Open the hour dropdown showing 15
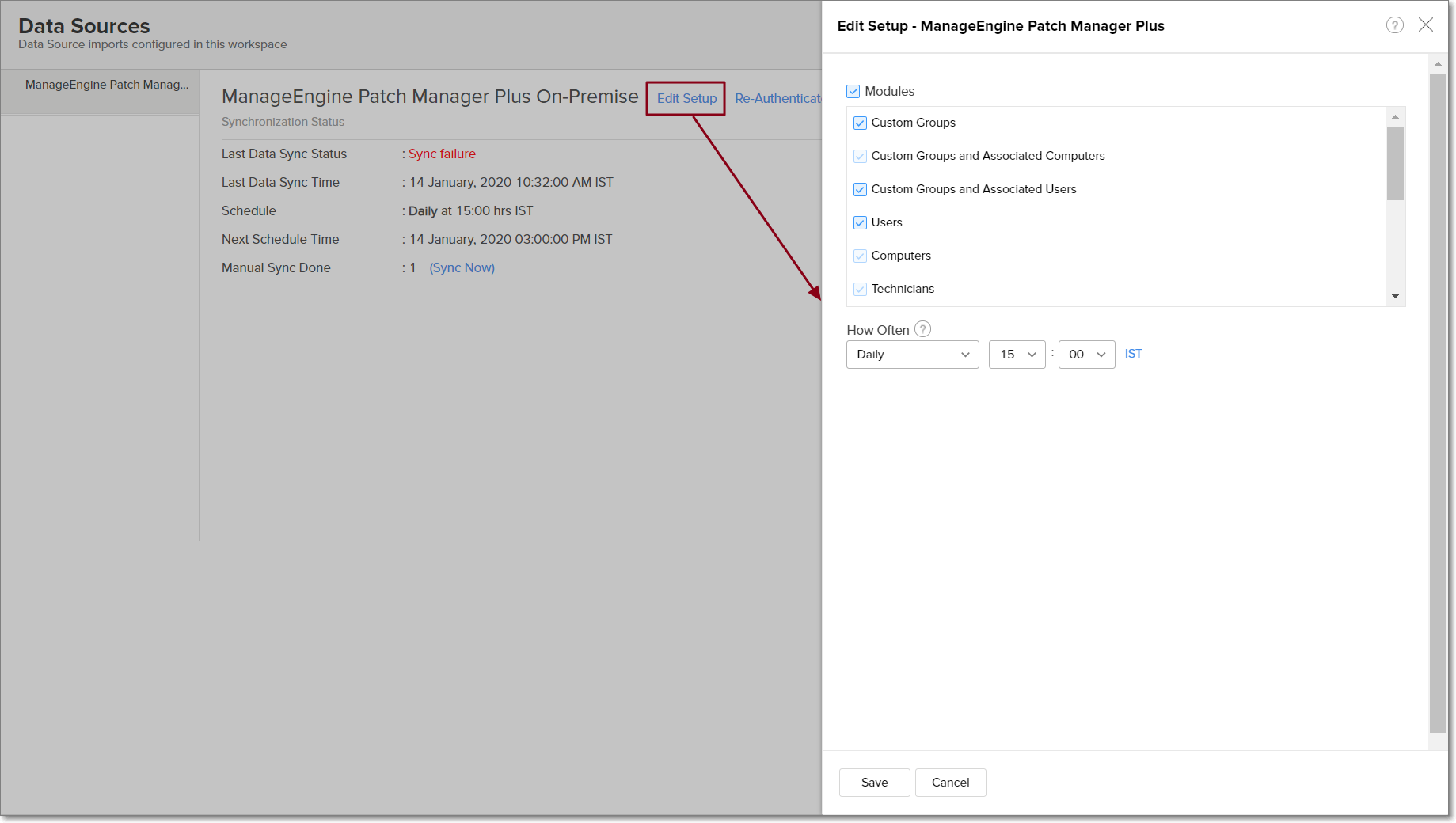1456x823 pixels. click(x=1017, y=355)
